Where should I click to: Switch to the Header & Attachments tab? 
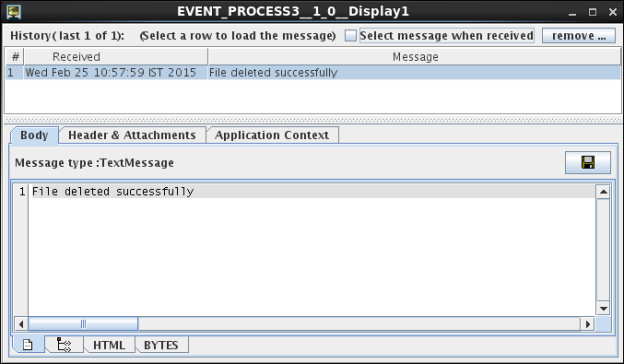(x=132, y=135)
